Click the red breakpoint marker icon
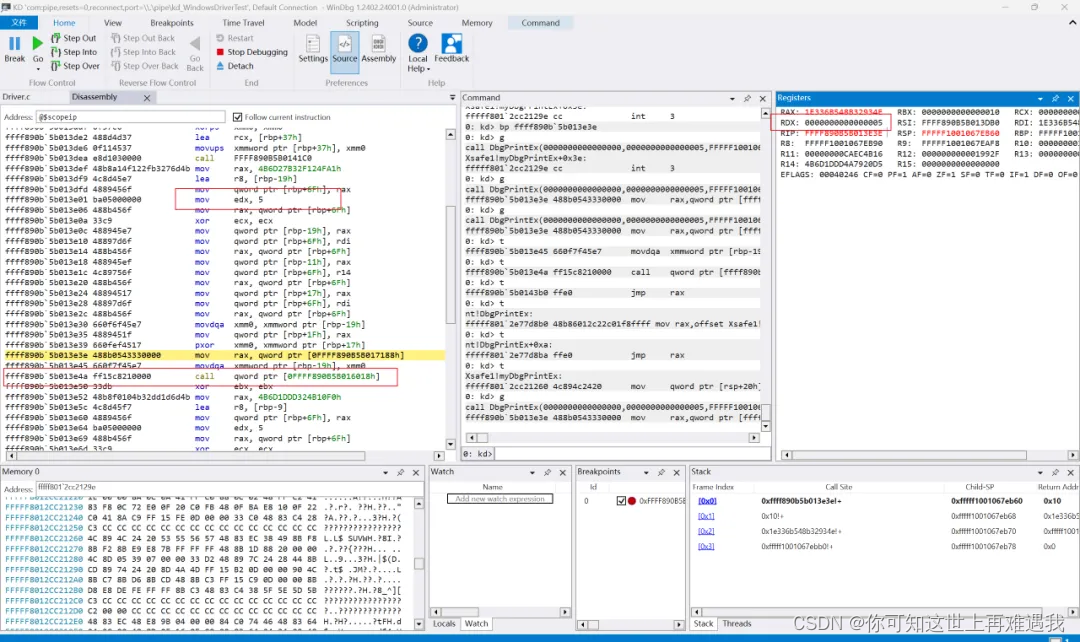Viewport: 1080px width, 642px height. [x=632, y=501]
